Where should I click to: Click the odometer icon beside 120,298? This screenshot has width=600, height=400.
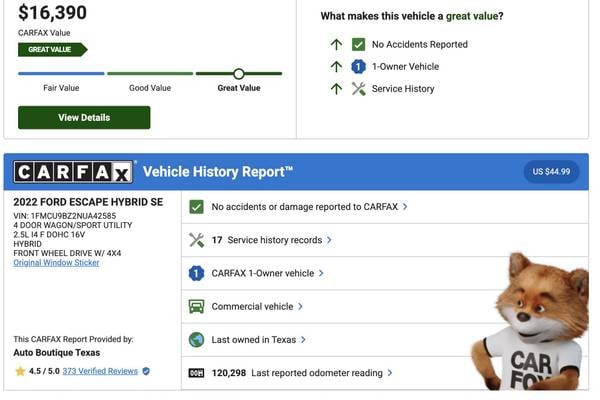(x=196, y=373)
